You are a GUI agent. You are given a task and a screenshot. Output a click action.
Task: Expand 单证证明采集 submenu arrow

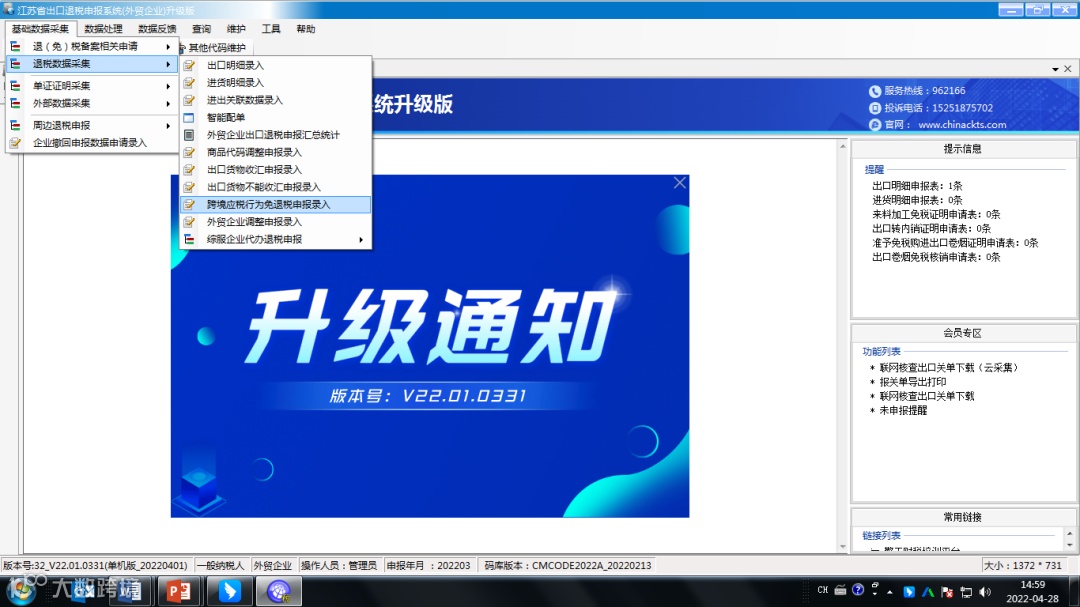(168, 86)
